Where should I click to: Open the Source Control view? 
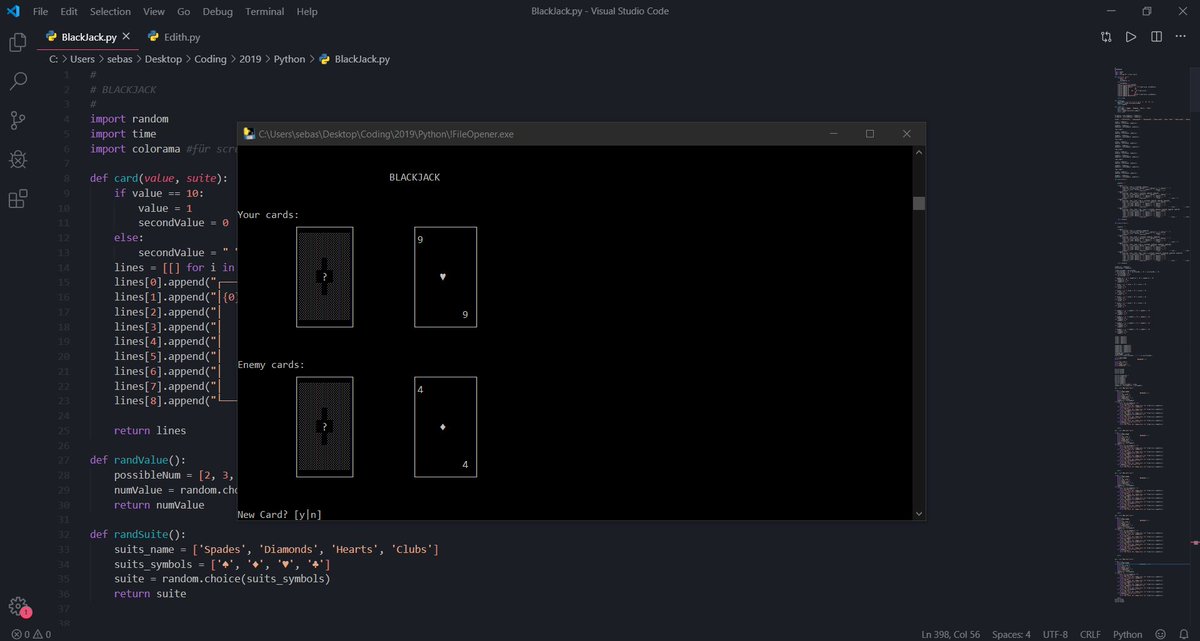tap(17, 120)
